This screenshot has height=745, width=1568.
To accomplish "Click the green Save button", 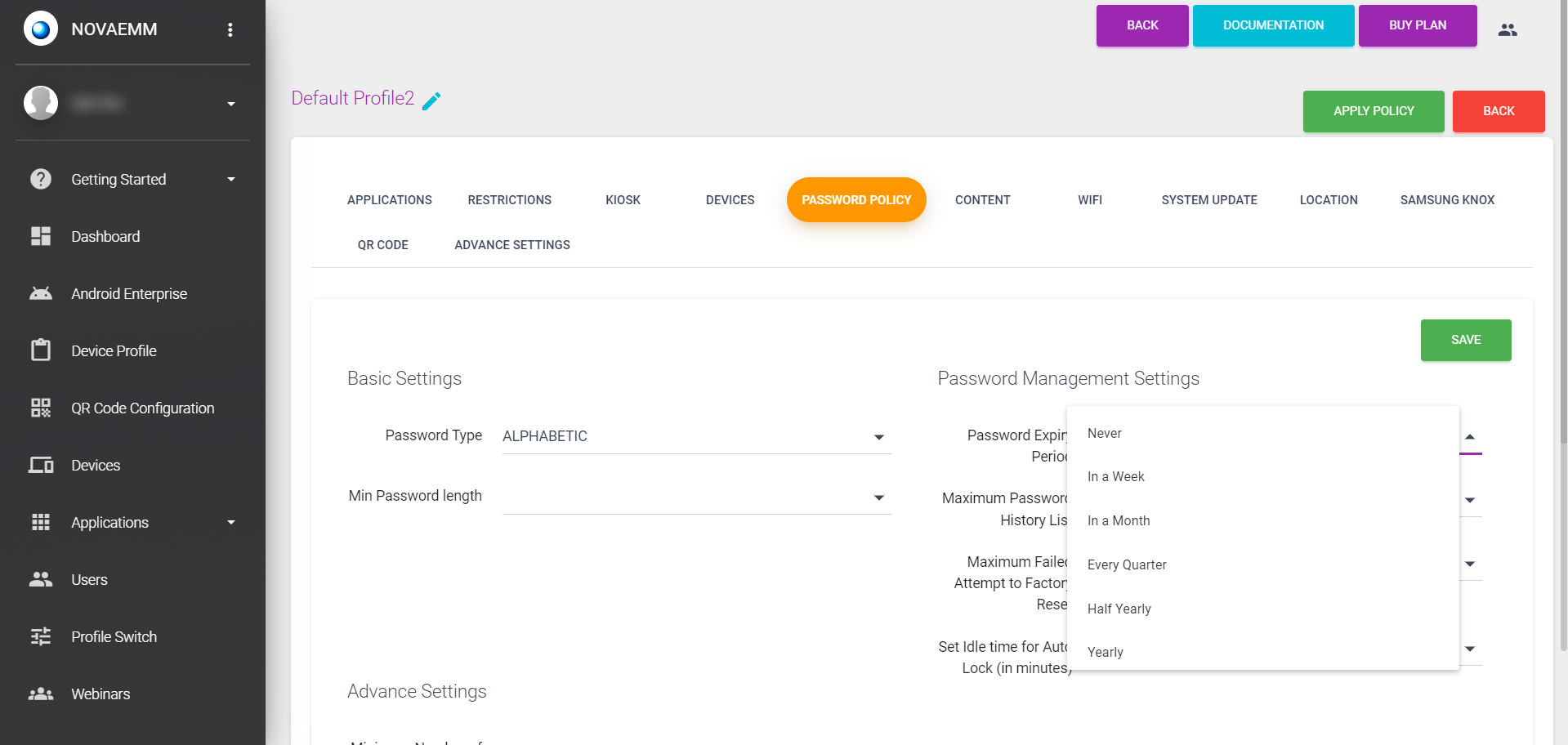I will [x=1466, y=340].
